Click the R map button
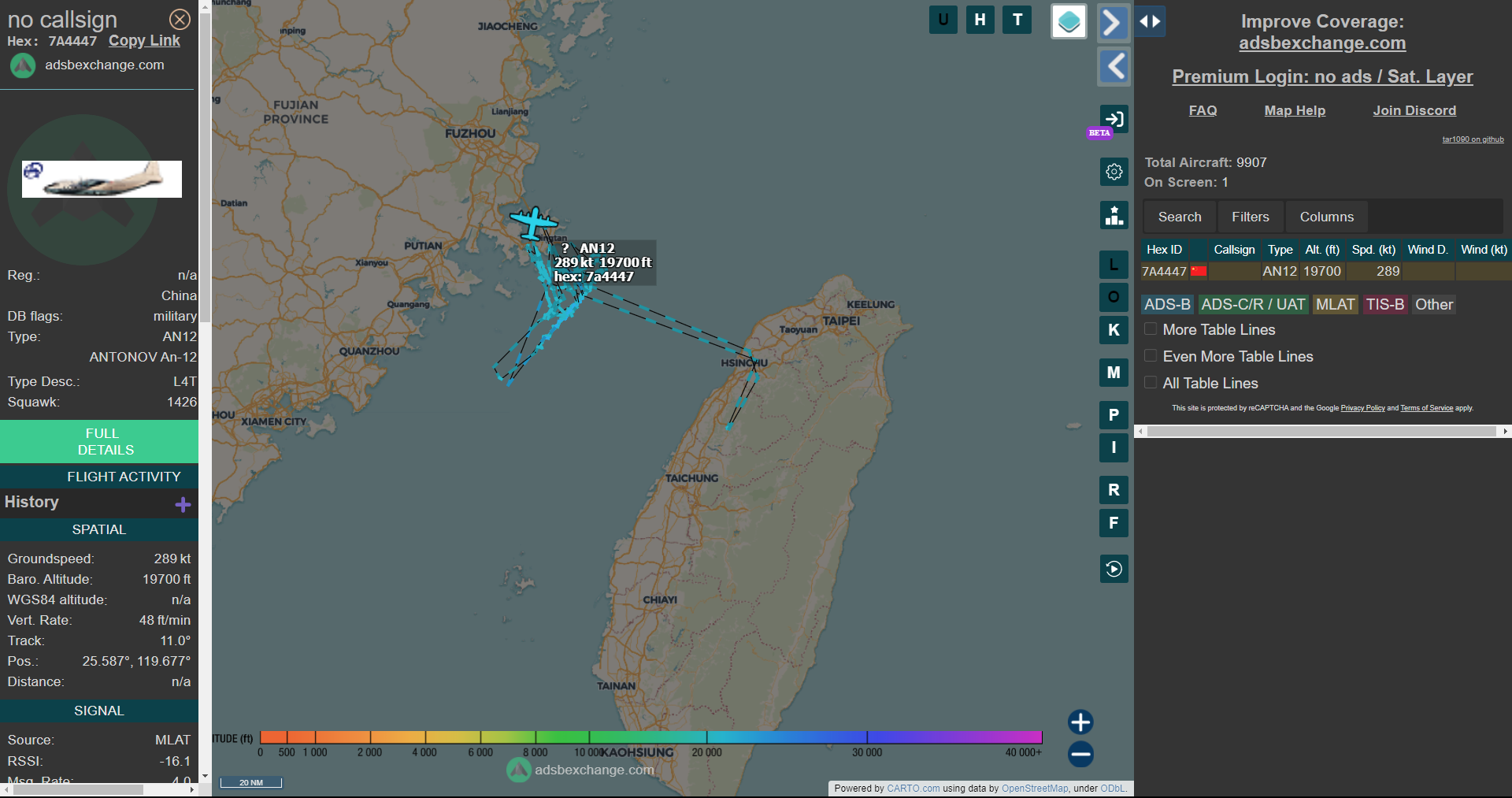Viewport: 1512px width, 798px height. [1114, 490]
